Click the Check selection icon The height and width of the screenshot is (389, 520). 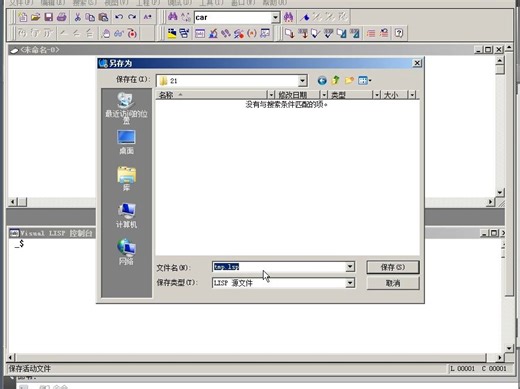click(x=328, y=33)
